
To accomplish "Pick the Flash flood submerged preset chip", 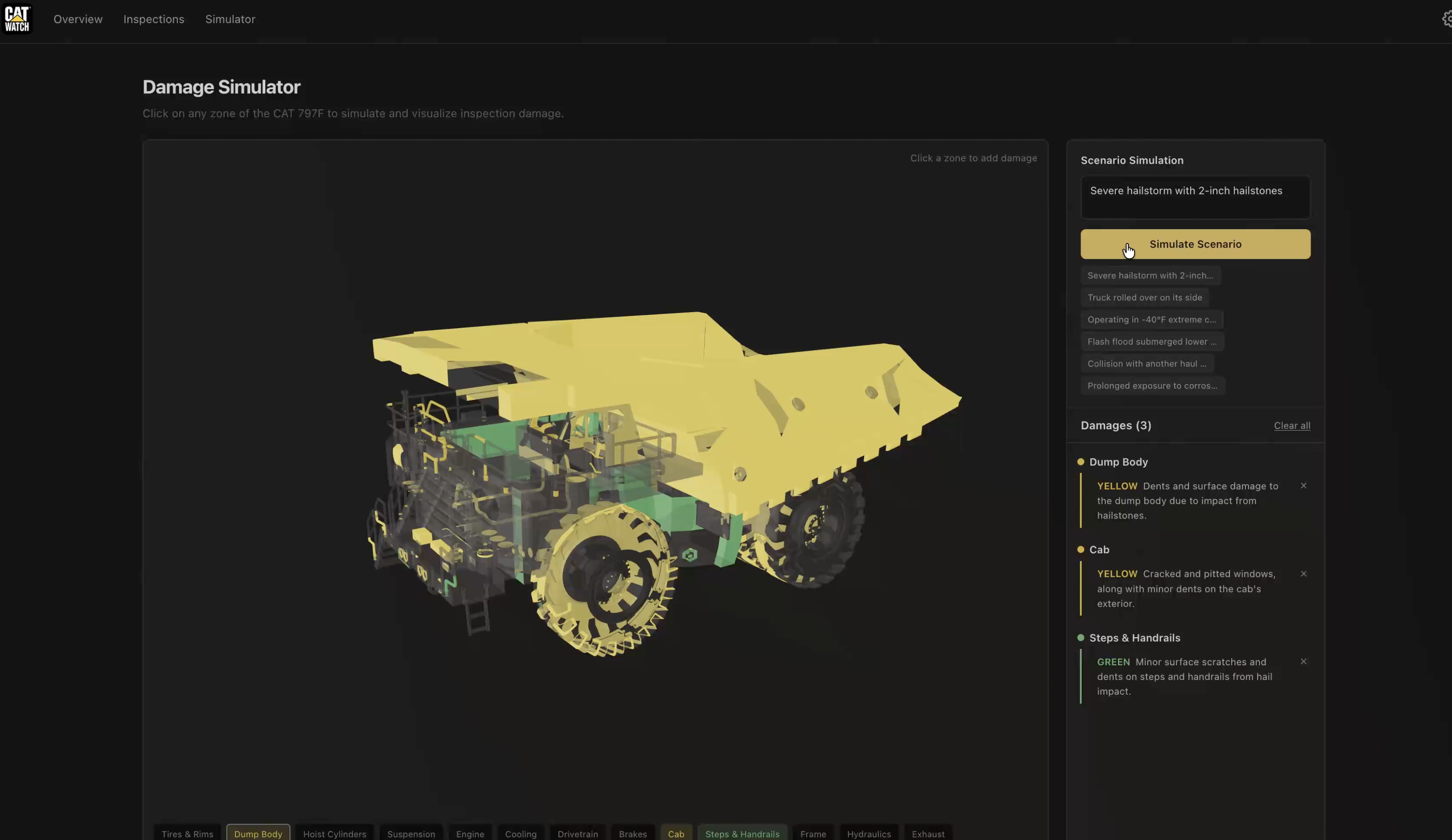I will (1152, 342).
